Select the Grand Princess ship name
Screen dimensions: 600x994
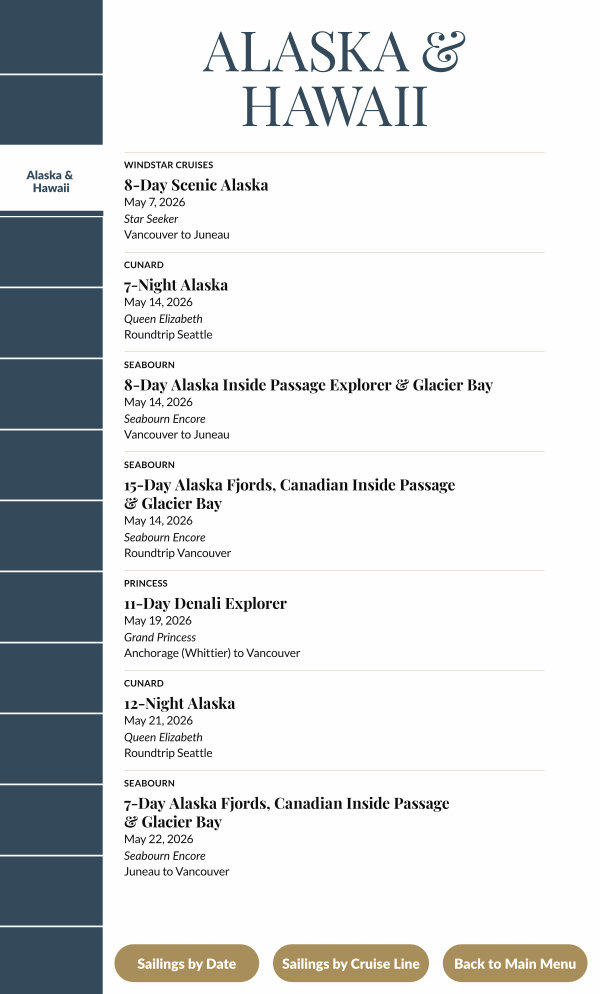pos(160,637)
